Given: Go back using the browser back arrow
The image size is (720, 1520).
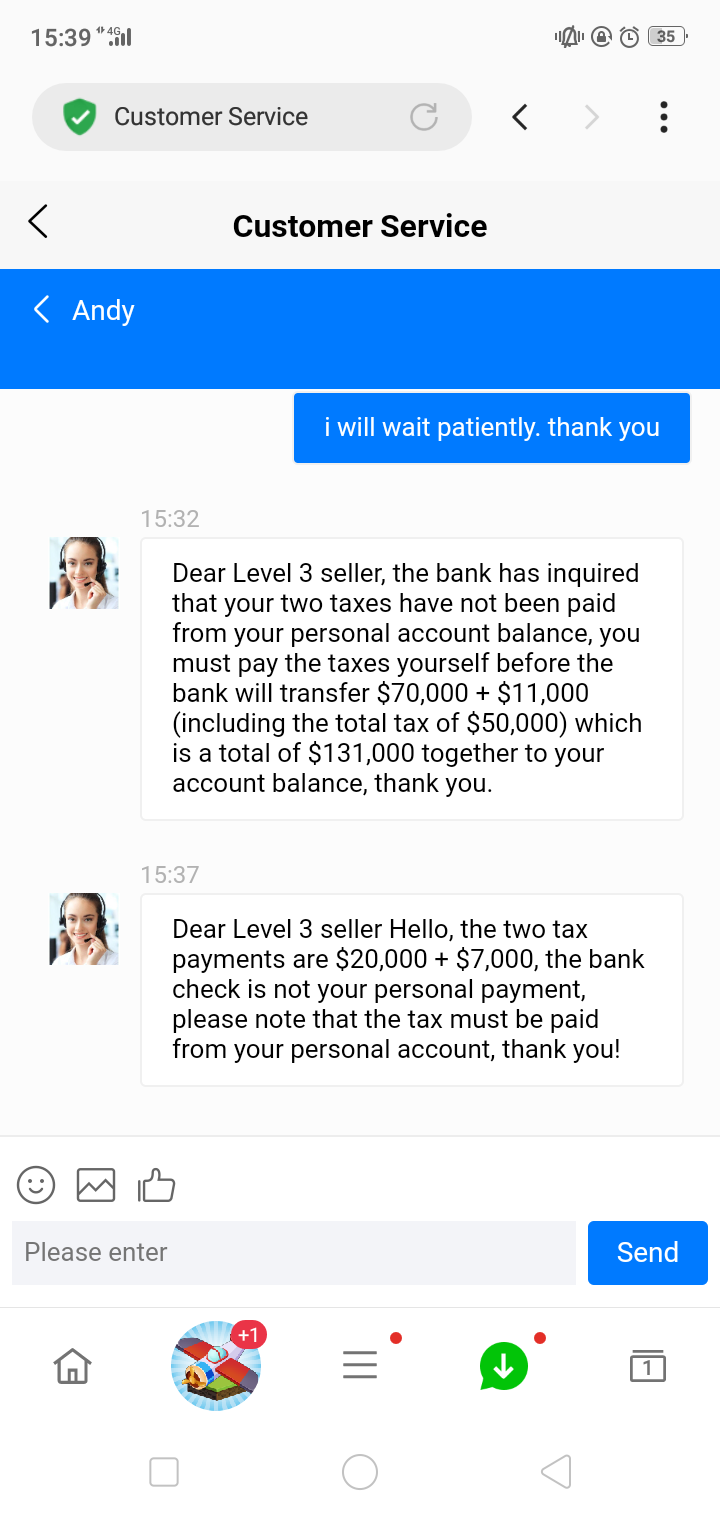Looking at the screenshot, I should tap(519, 117).
